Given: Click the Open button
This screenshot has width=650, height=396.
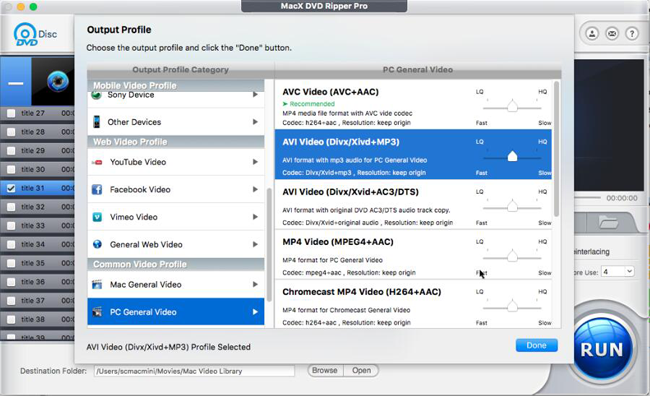Looking at the screenshot, I should 361,370.
